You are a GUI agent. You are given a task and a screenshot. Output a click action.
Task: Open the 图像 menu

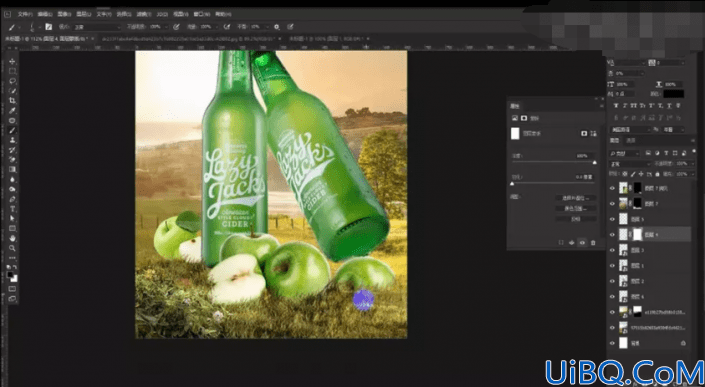64,14
